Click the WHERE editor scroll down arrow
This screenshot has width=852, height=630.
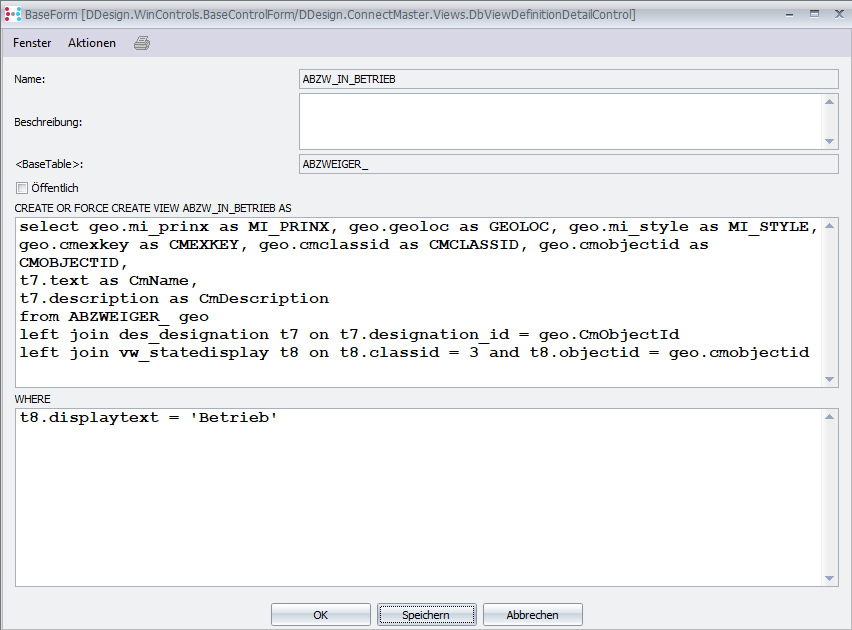click(x=829, y=578)
